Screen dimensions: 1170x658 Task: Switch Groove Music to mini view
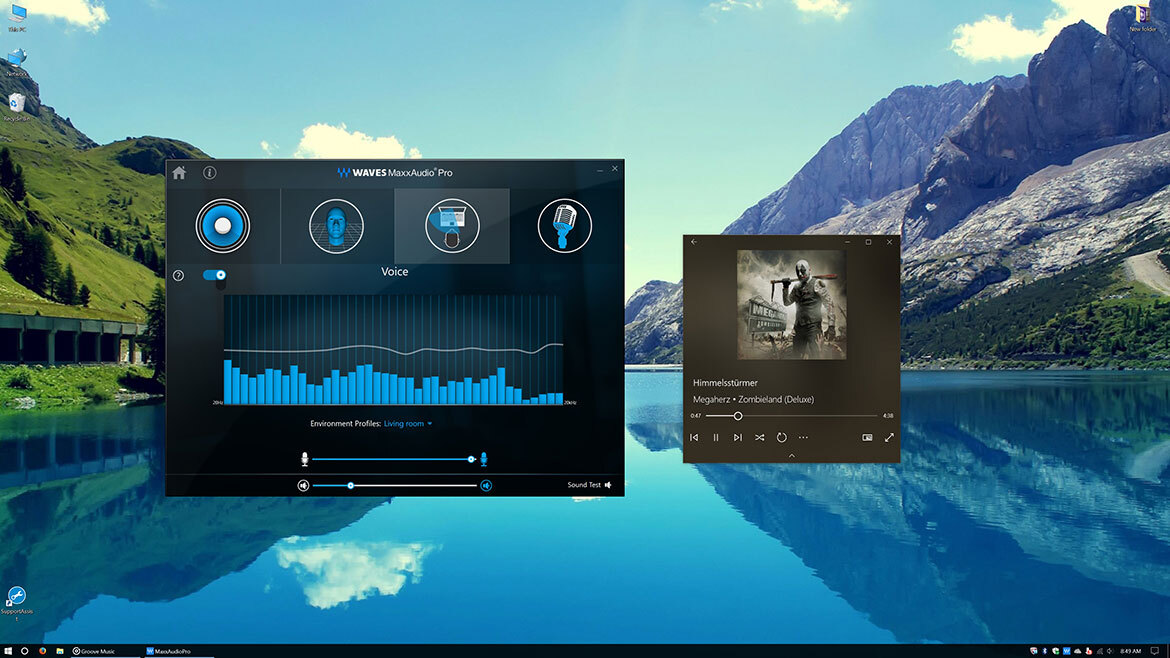click(x=867, y=438)
